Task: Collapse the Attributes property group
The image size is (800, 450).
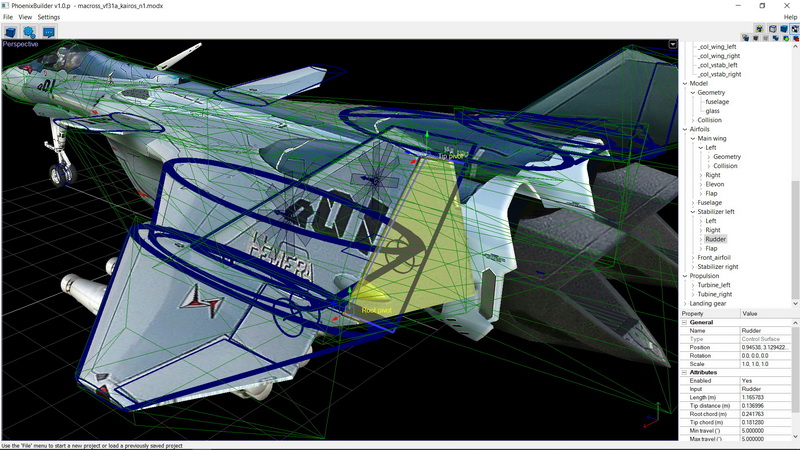Action: tap(684, 372)
